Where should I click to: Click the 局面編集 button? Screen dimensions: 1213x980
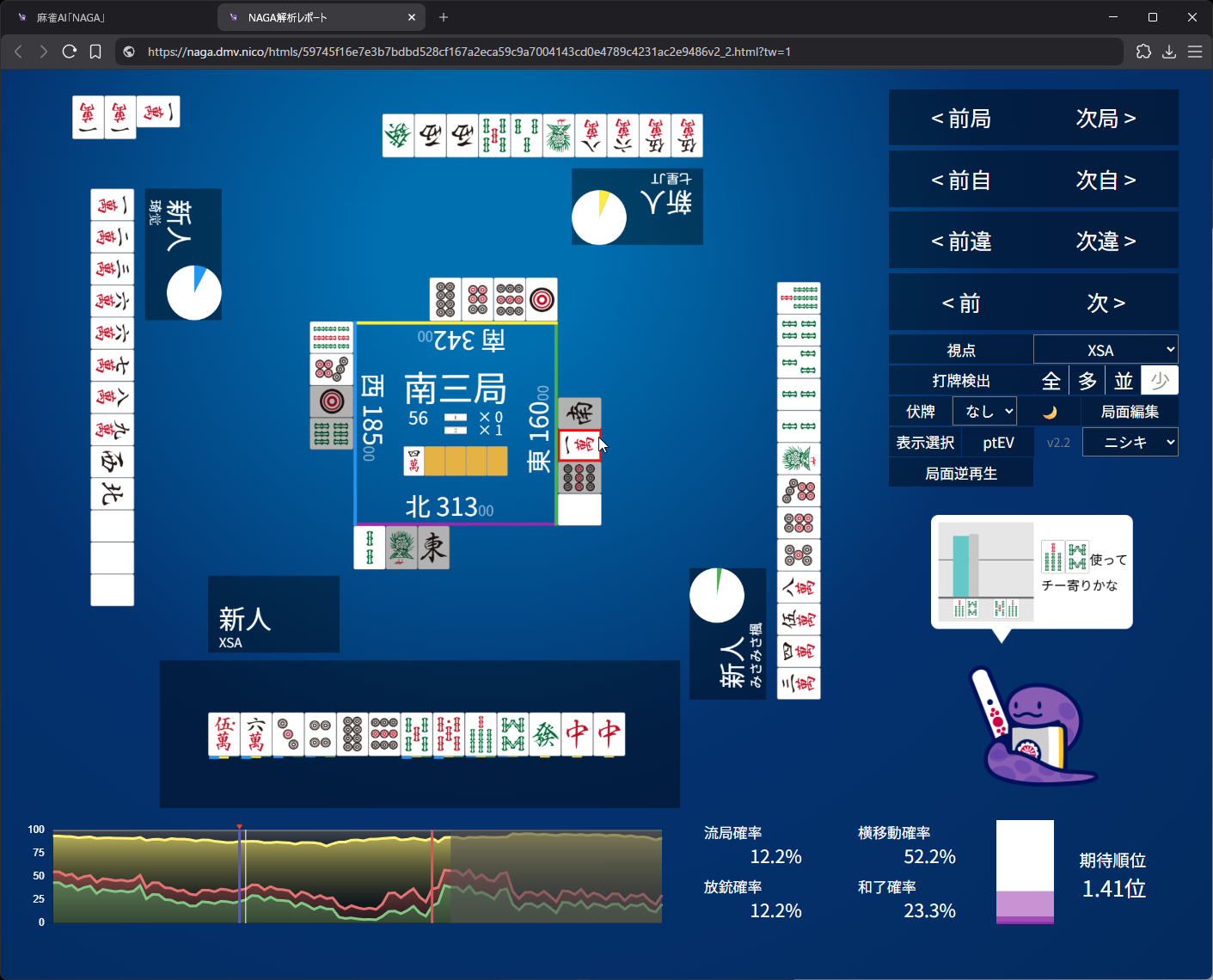pyautogui.click(x=1130, y=412)
